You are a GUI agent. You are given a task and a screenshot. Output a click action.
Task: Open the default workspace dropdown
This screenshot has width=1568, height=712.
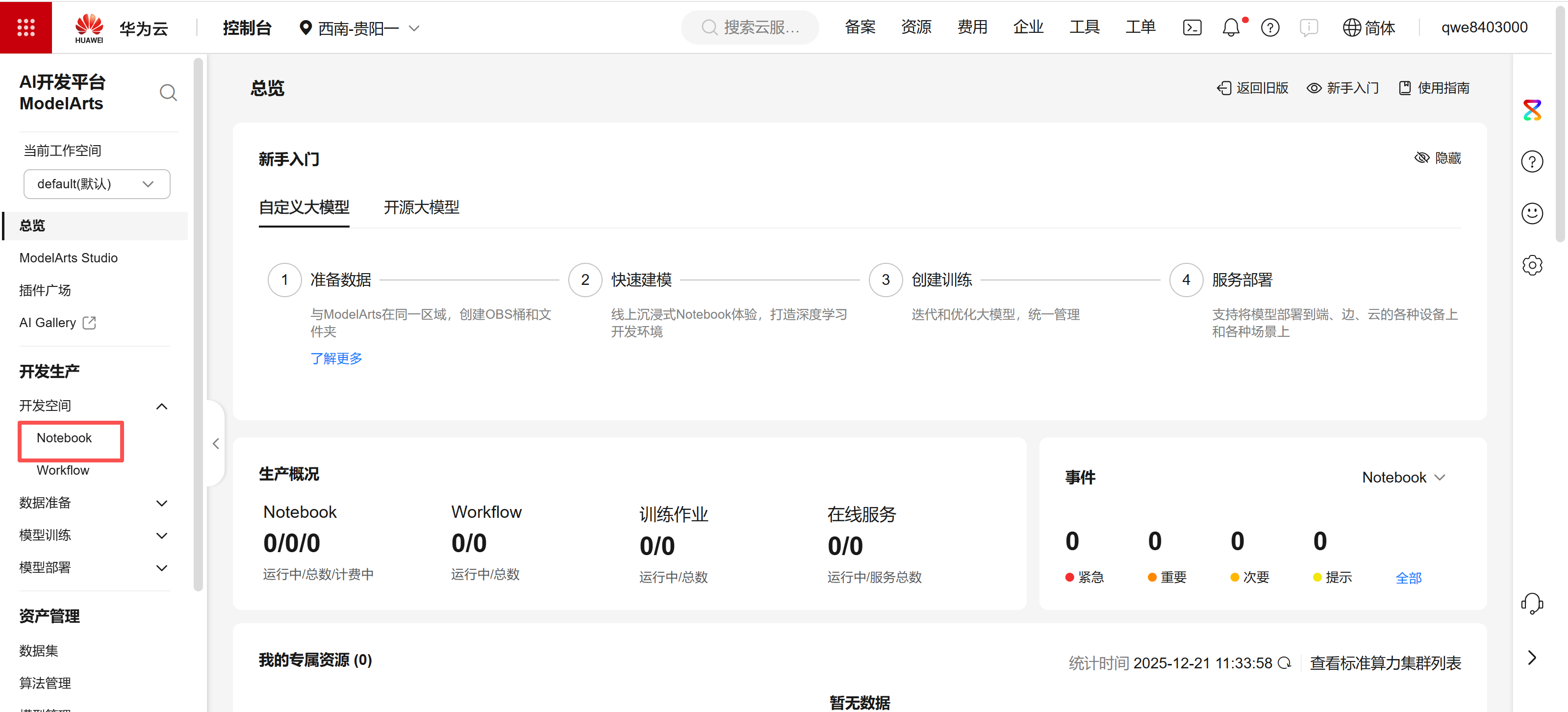point(97,184)
